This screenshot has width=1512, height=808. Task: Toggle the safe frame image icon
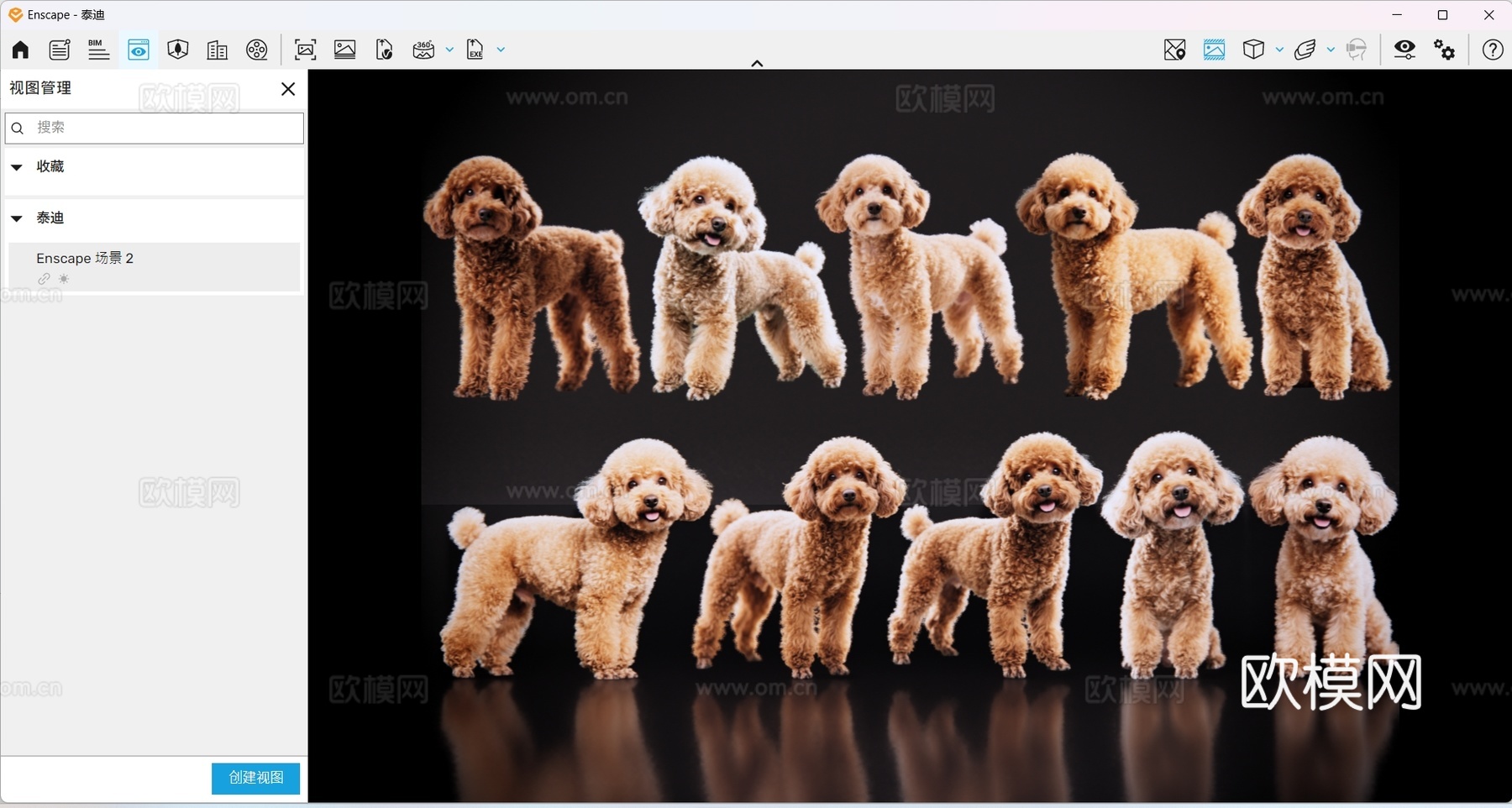[x=1214, y=50]
